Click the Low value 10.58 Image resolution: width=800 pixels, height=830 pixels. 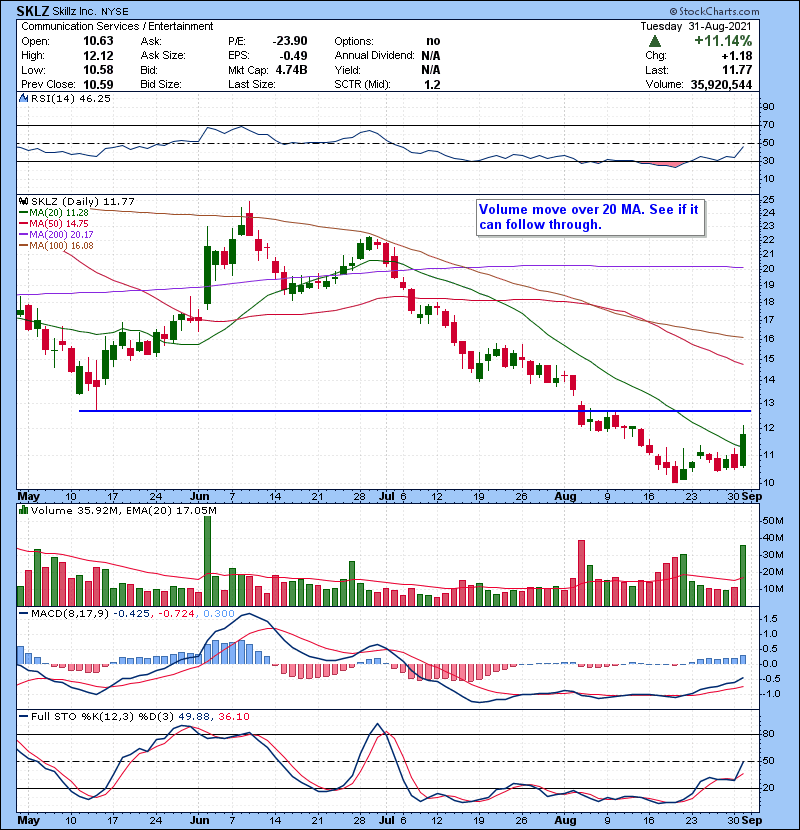point(98,70)
